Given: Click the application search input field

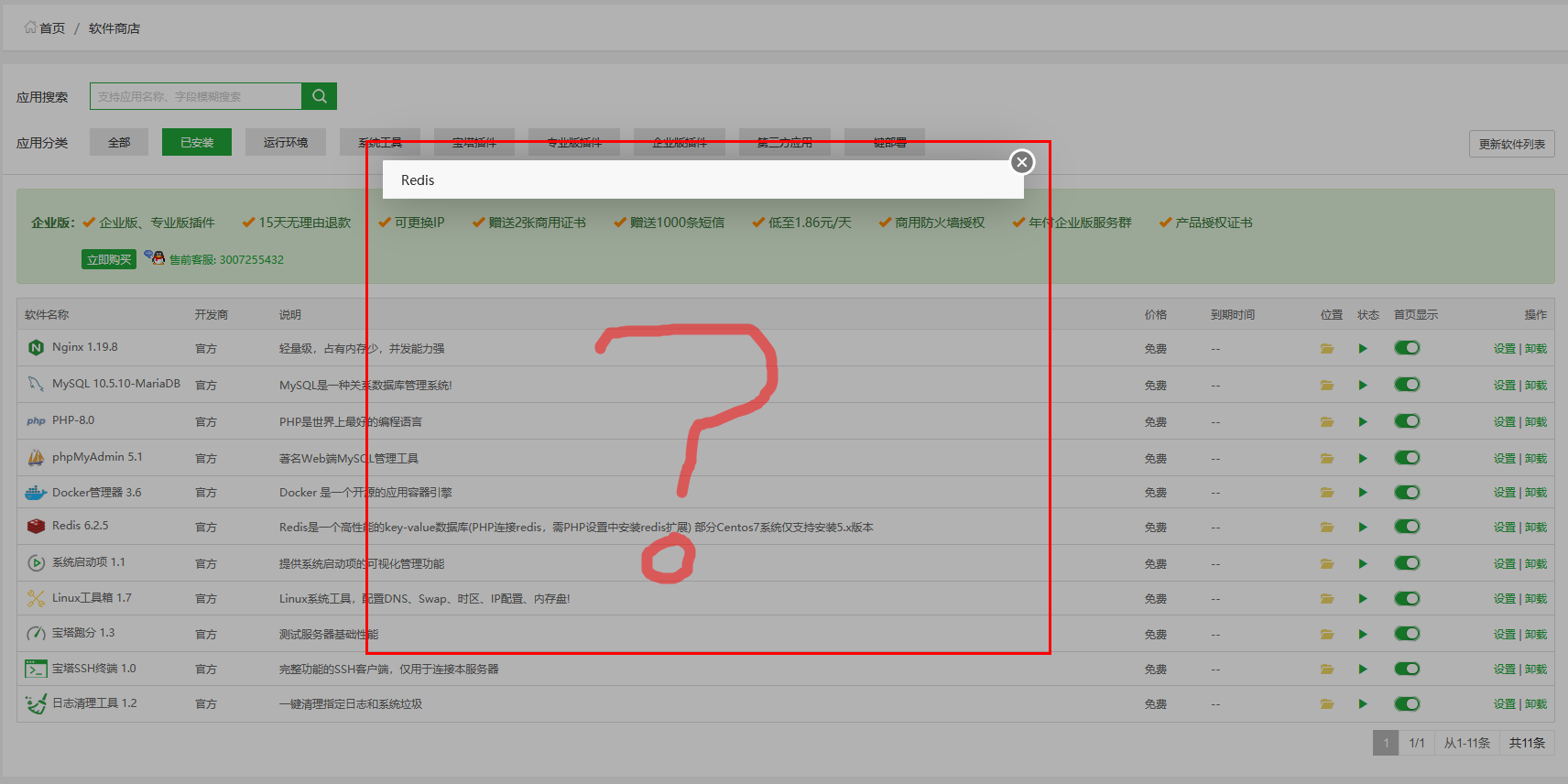Looking at the screenshot, I should coord(195,96).
